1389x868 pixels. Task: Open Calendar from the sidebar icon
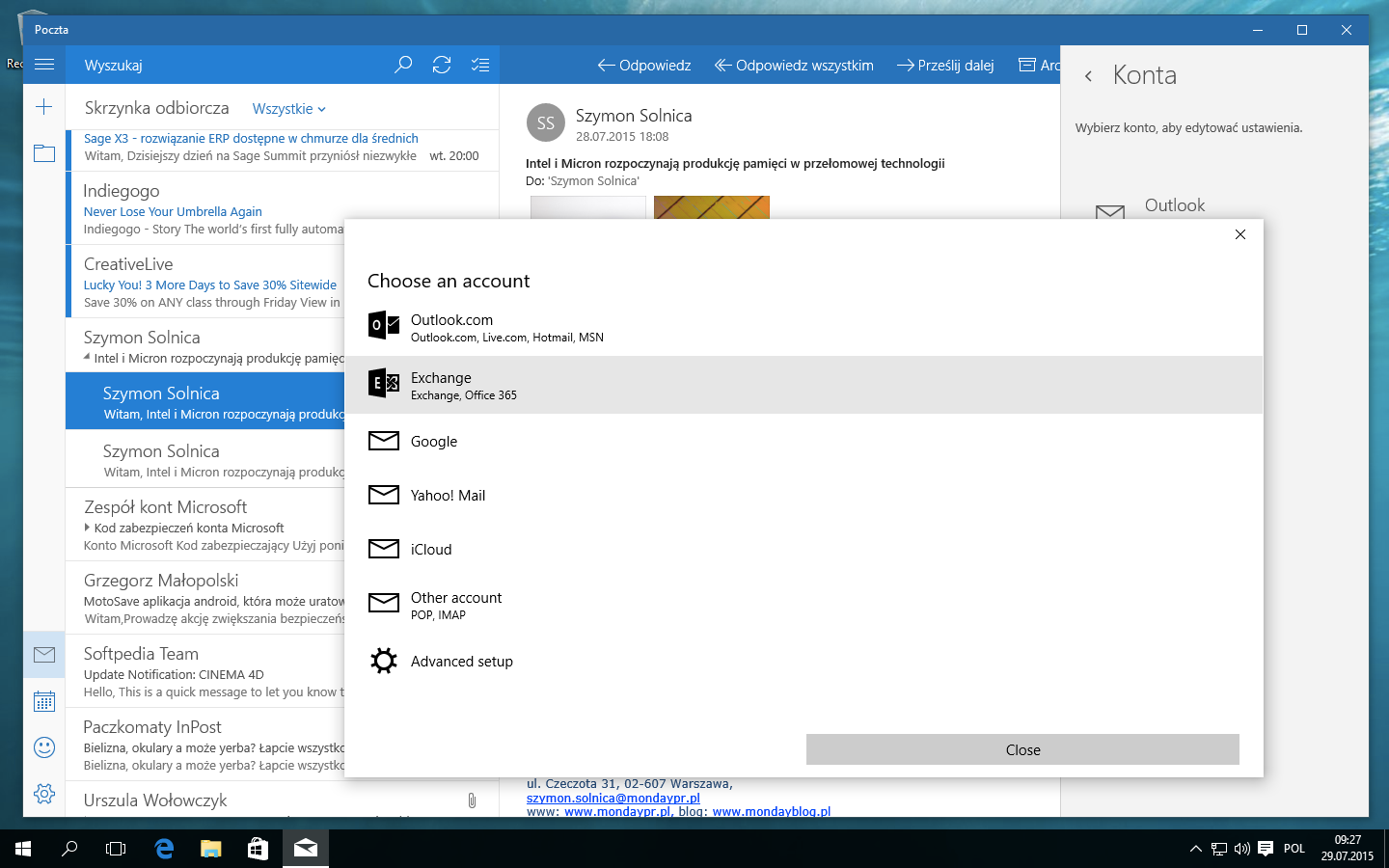pos(44,701)
